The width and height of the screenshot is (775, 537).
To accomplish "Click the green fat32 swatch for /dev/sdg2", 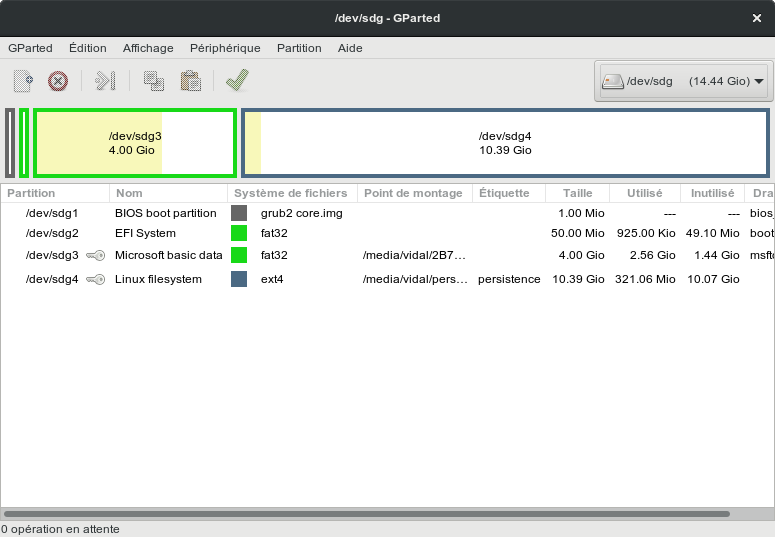I will 239,233.
